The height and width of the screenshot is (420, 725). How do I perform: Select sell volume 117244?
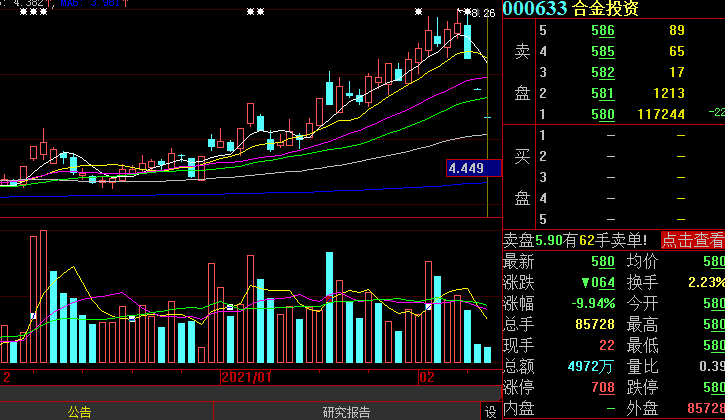[x=661, y=114]
